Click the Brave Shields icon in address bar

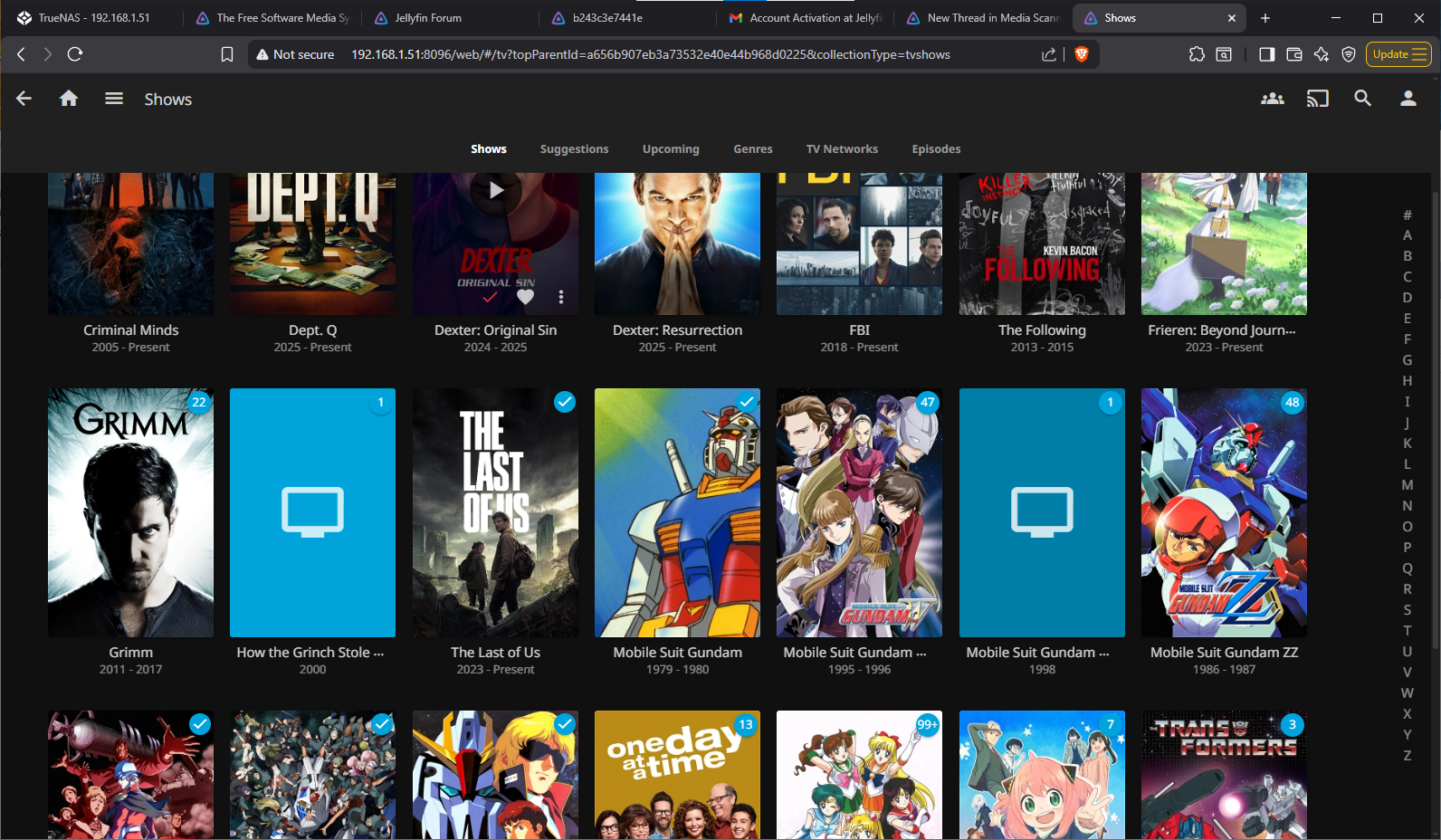(x=1081, y=54)
